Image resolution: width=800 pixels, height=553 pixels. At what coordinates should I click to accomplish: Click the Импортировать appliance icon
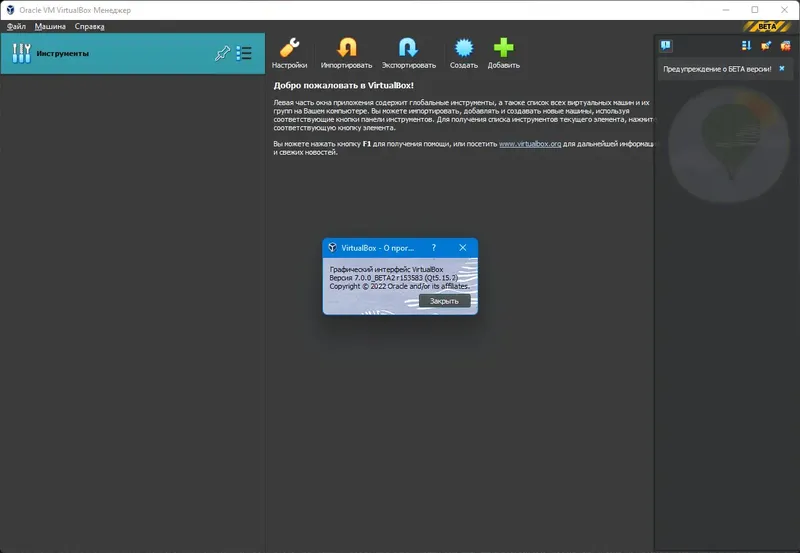click(x=346, y=53)
